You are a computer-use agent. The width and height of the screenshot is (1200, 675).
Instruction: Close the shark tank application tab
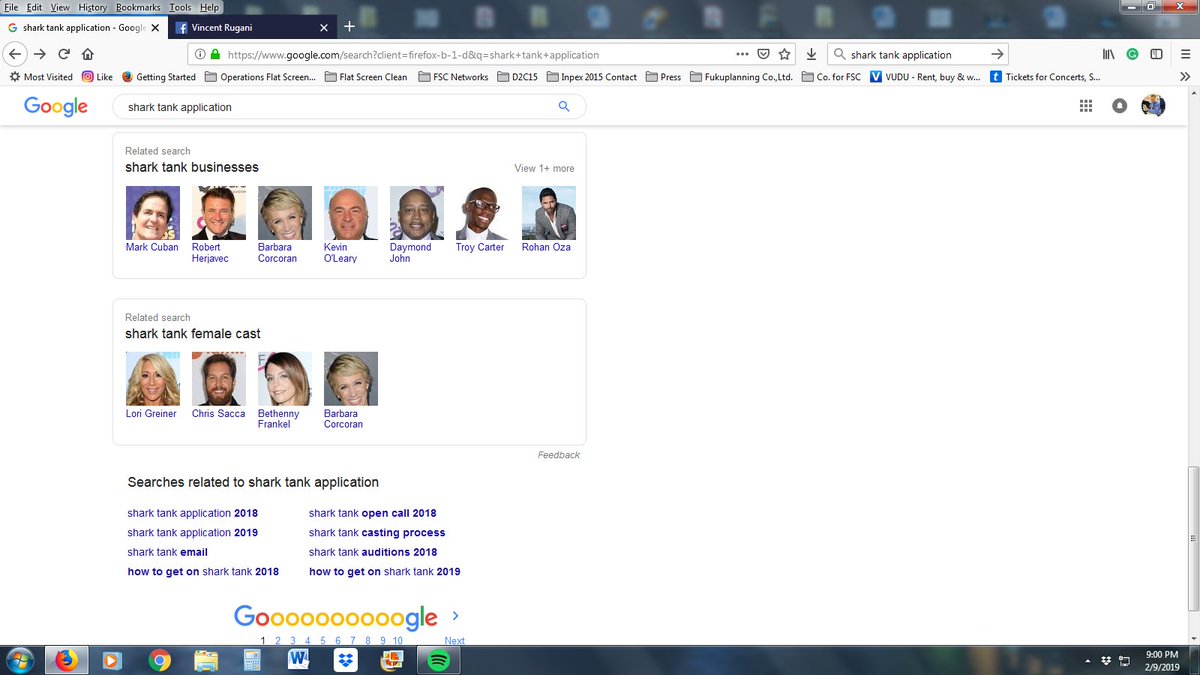click(x=155, y=28)
